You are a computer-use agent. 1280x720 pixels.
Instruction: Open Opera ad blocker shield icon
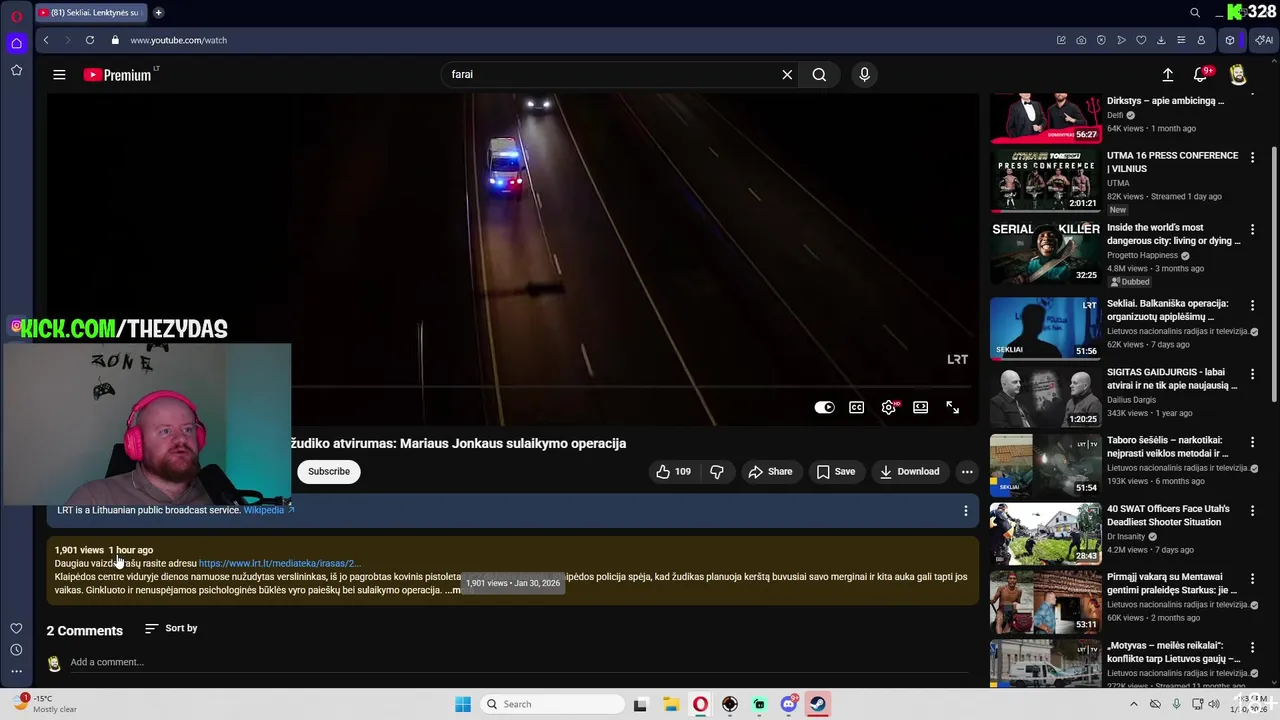point(1101,40)
